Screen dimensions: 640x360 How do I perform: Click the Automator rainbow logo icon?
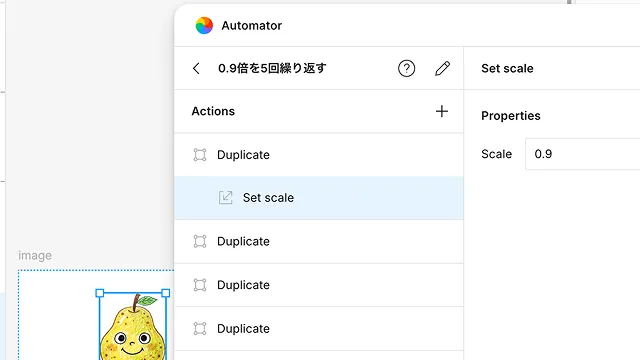204,26
